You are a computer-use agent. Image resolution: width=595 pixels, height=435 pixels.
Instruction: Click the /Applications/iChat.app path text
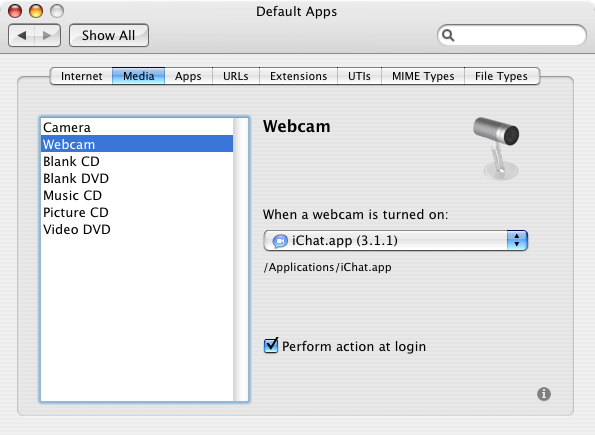(327, 267)
